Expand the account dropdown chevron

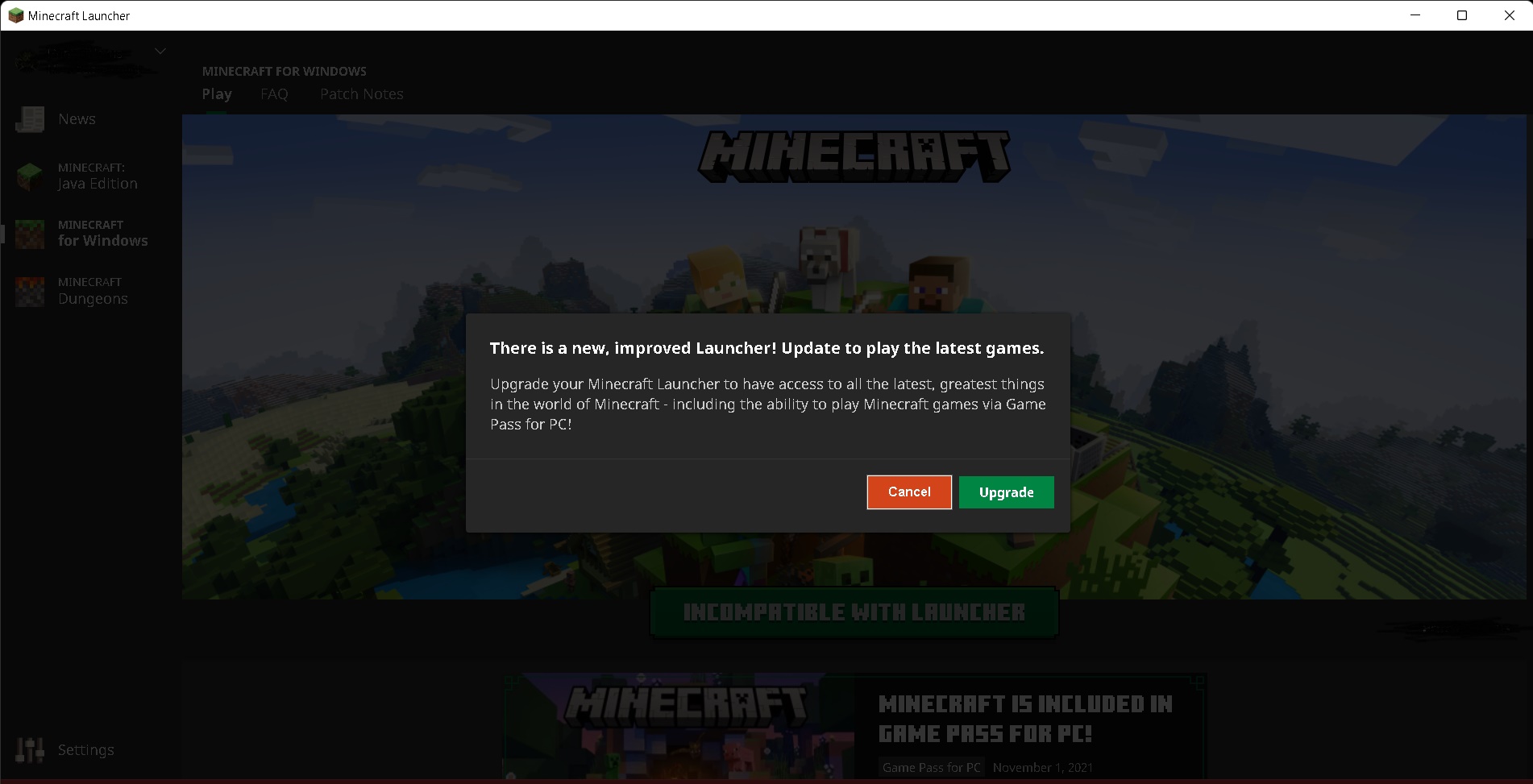pos(160,52)
